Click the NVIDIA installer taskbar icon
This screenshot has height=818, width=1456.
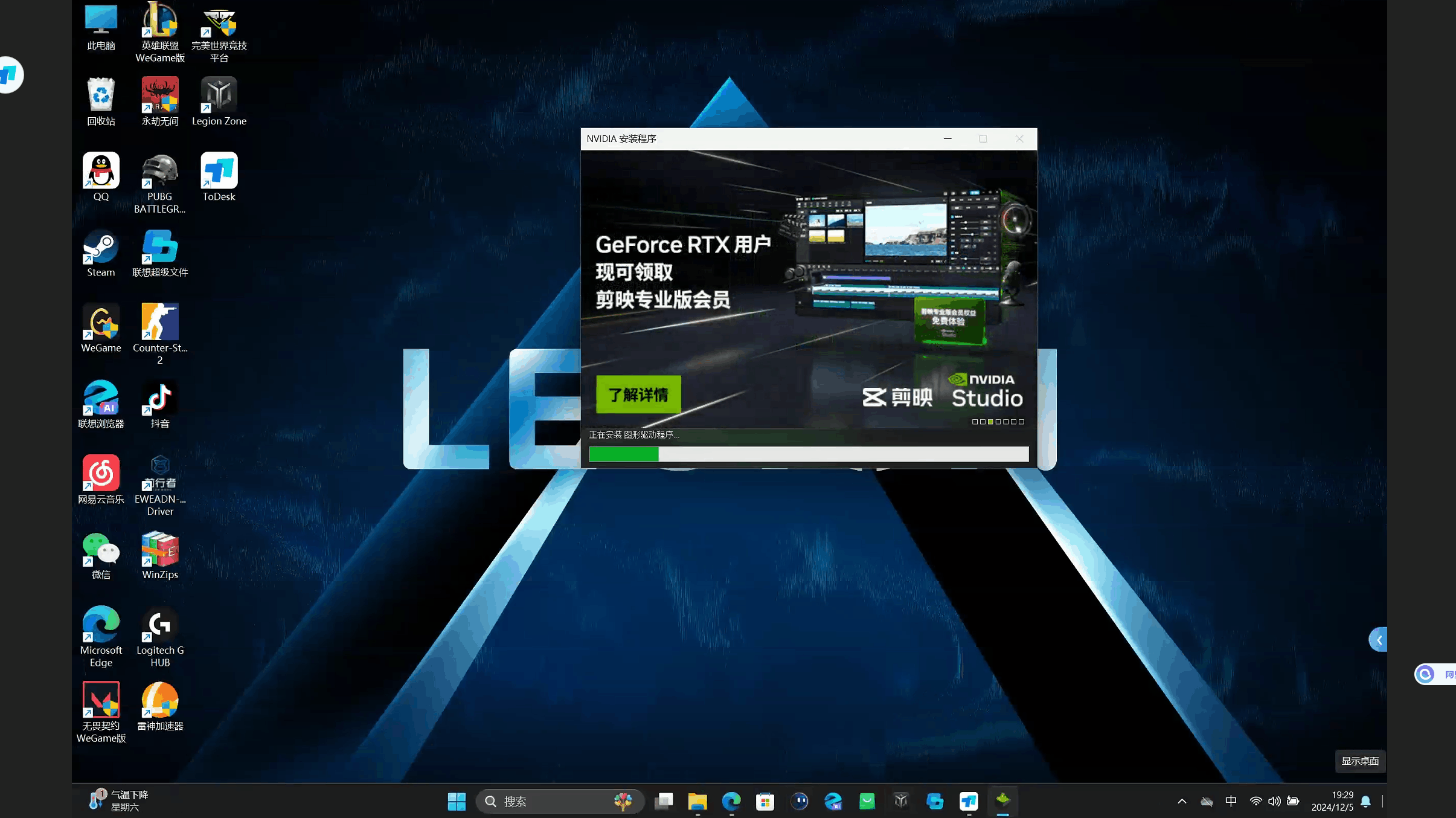(1002, 801)
